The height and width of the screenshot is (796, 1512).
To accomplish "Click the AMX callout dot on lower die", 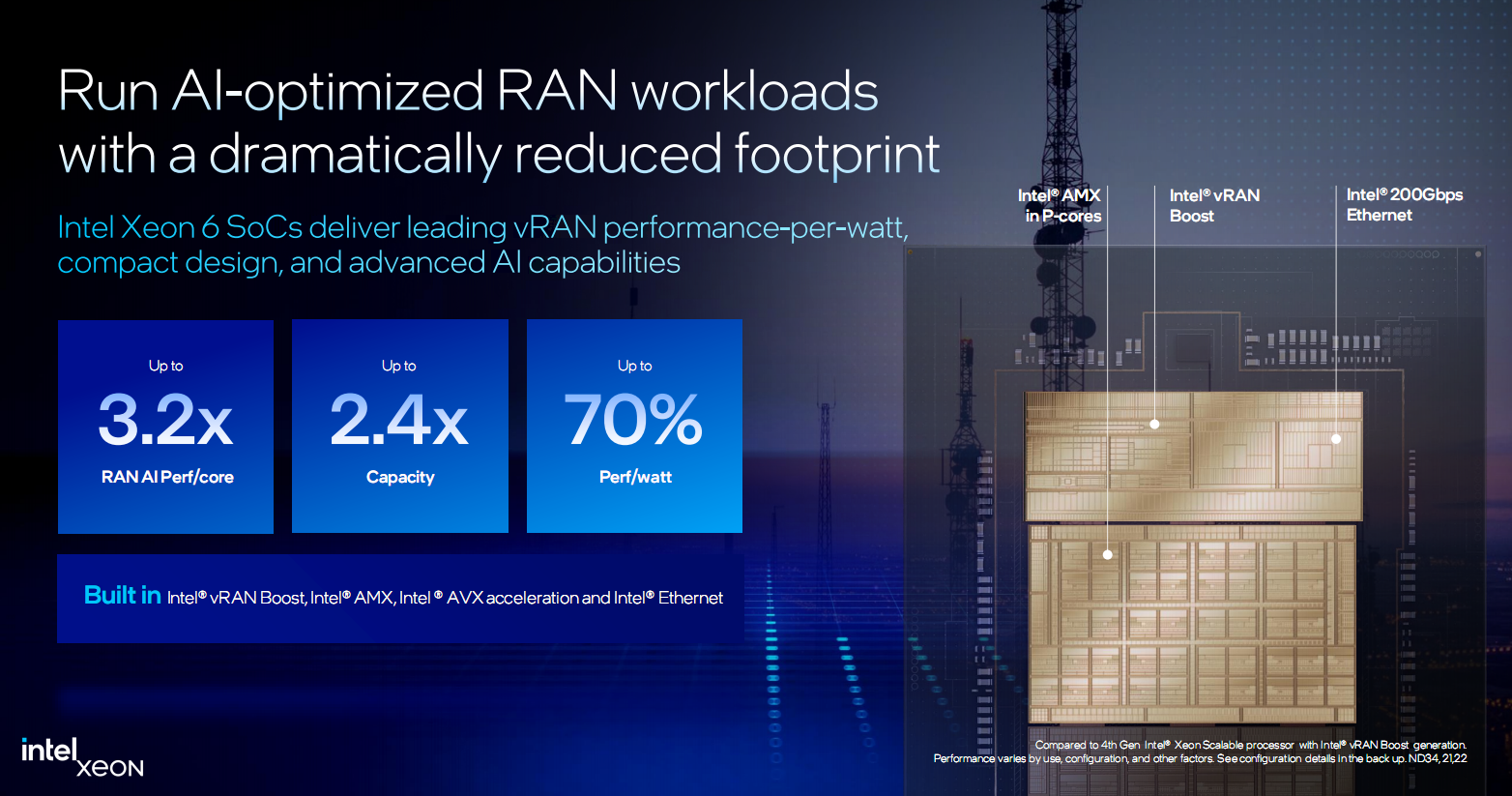I will pyautogui.click(x=1108, y=554).
